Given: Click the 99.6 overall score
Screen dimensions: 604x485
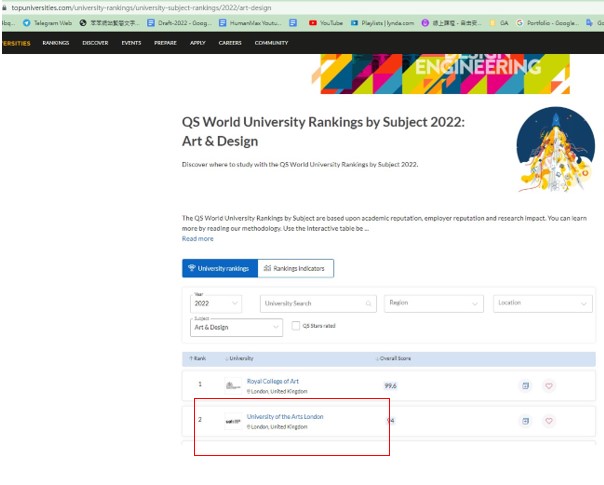Looking at the screenshot, I should click(x=390, y=386).
